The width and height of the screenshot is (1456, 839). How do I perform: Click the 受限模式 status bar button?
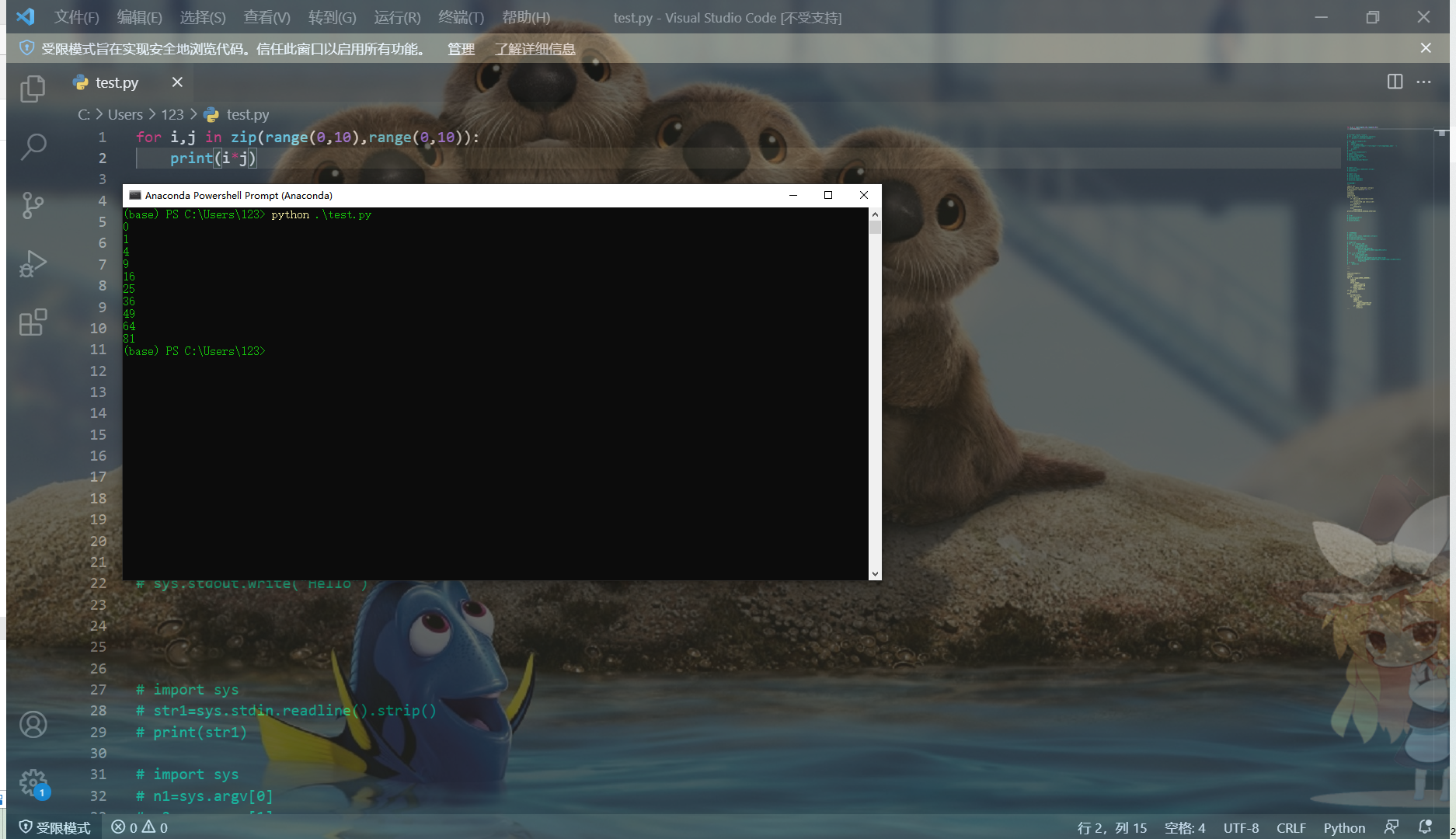pos(54,827)
